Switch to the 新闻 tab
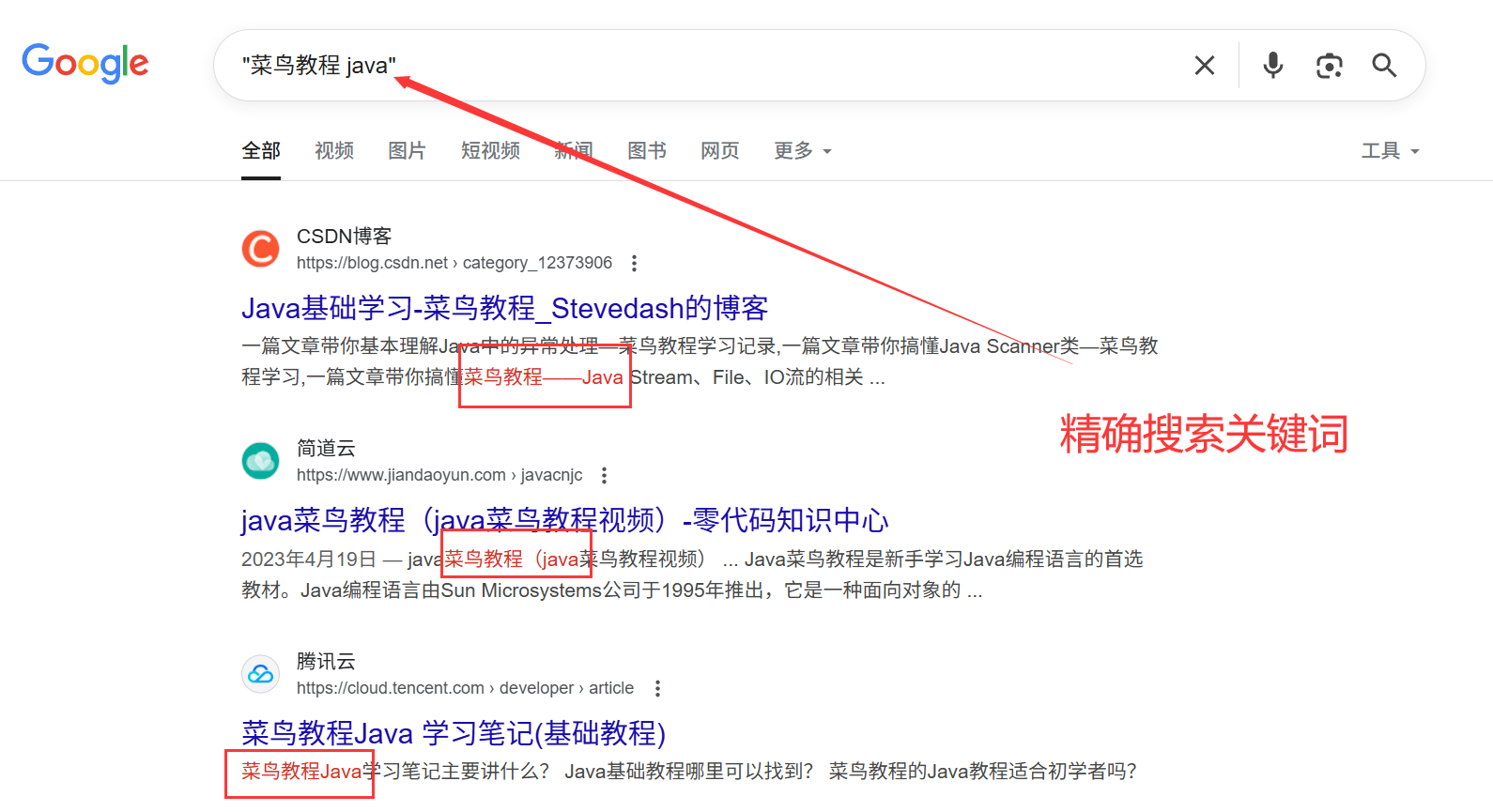 [x=574, y=150]
